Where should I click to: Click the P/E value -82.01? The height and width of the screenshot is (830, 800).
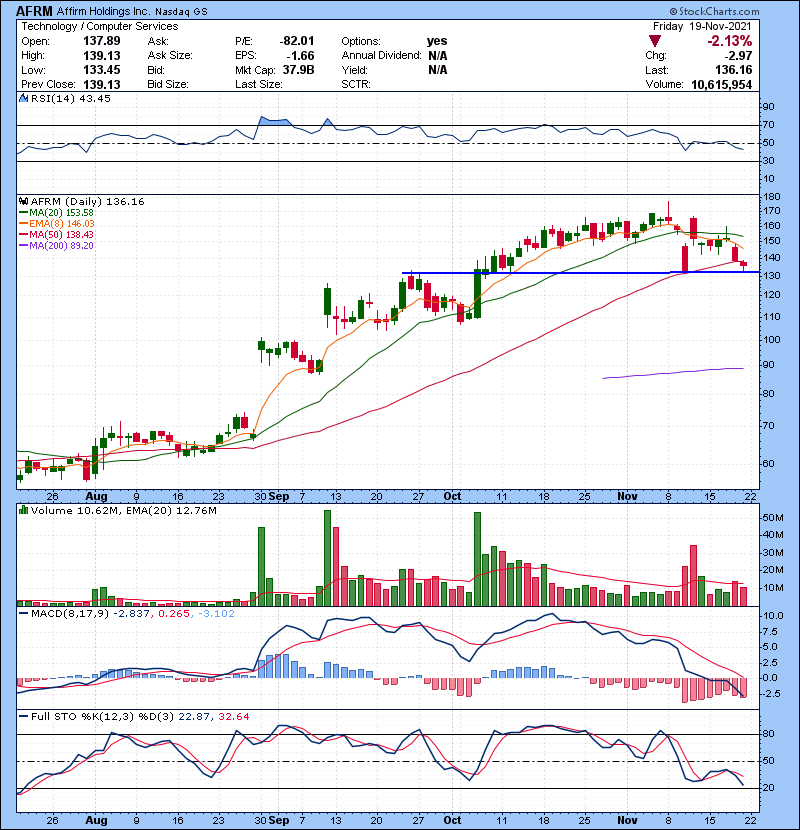pyautogui.click(x=297, y=41)
